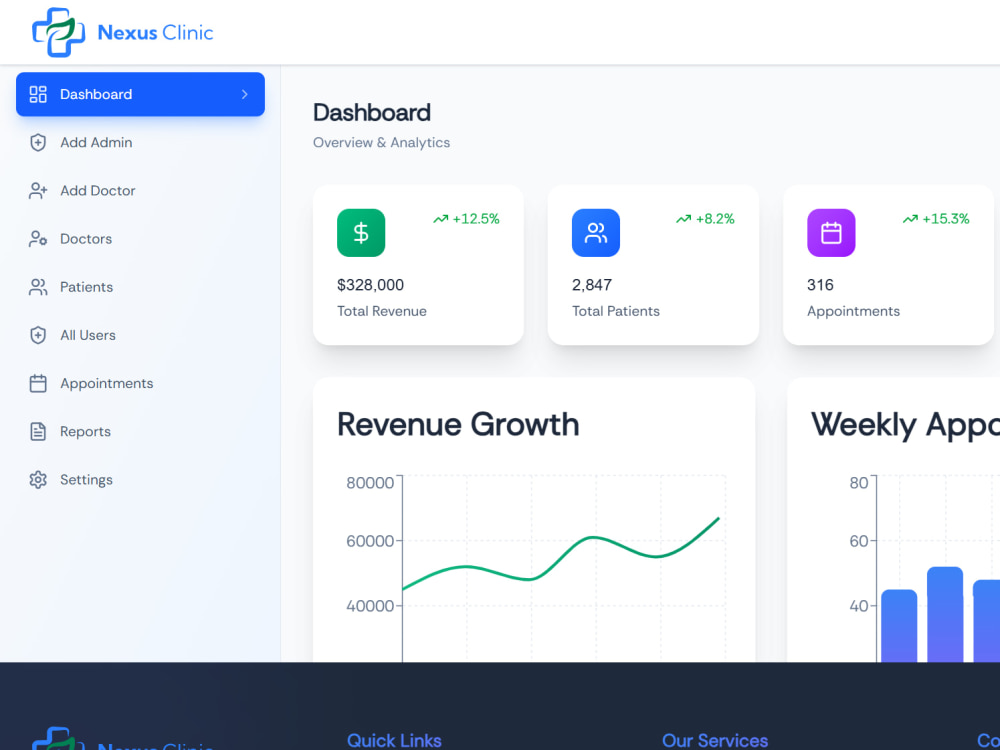Screen dimensions: 1000x750
Task: Click the blue Total Patients users icon
Action: click(596, 233)
